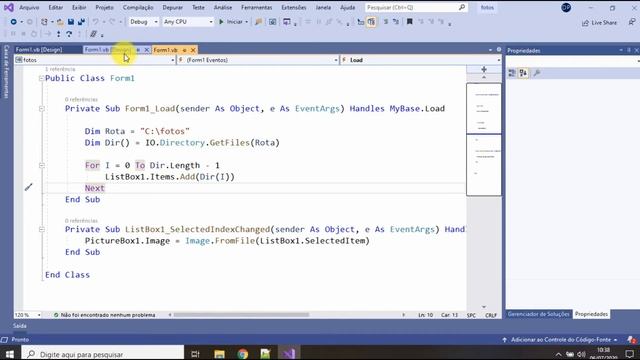Click the alphabetical sort icon in Propriedades
This screenshot has width=640, height=360.
pos(523,73)
